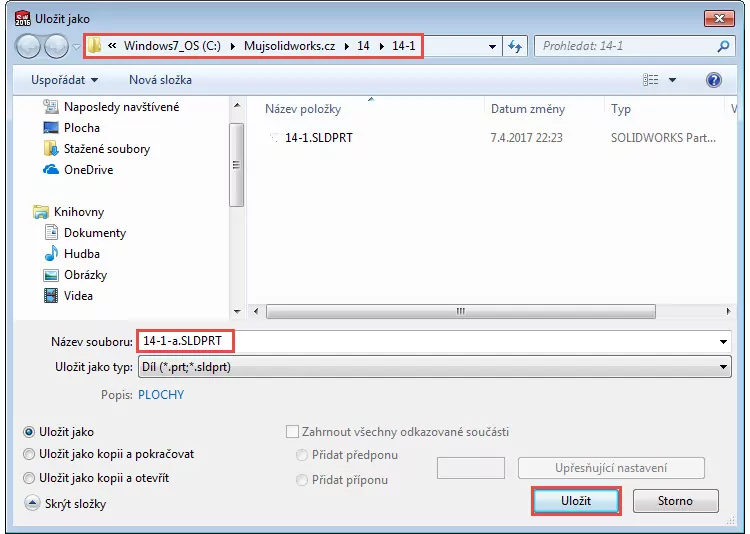Open recent locations arrow beside navigation buttons
This screenshot has width=750, height=534.
tap(77, 47)
